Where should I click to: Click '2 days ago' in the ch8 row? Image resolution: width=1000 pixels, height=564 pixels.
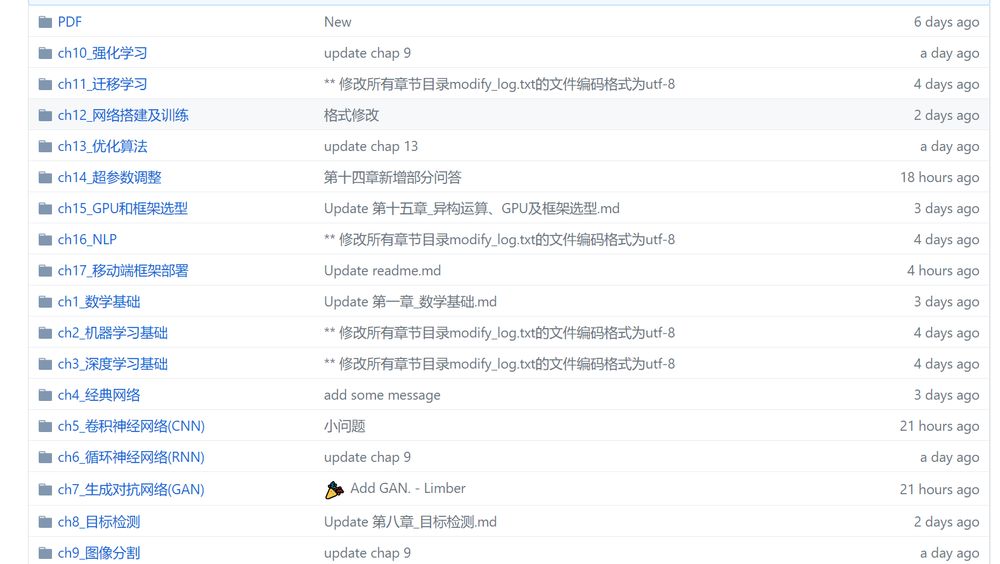coord(946,522)
